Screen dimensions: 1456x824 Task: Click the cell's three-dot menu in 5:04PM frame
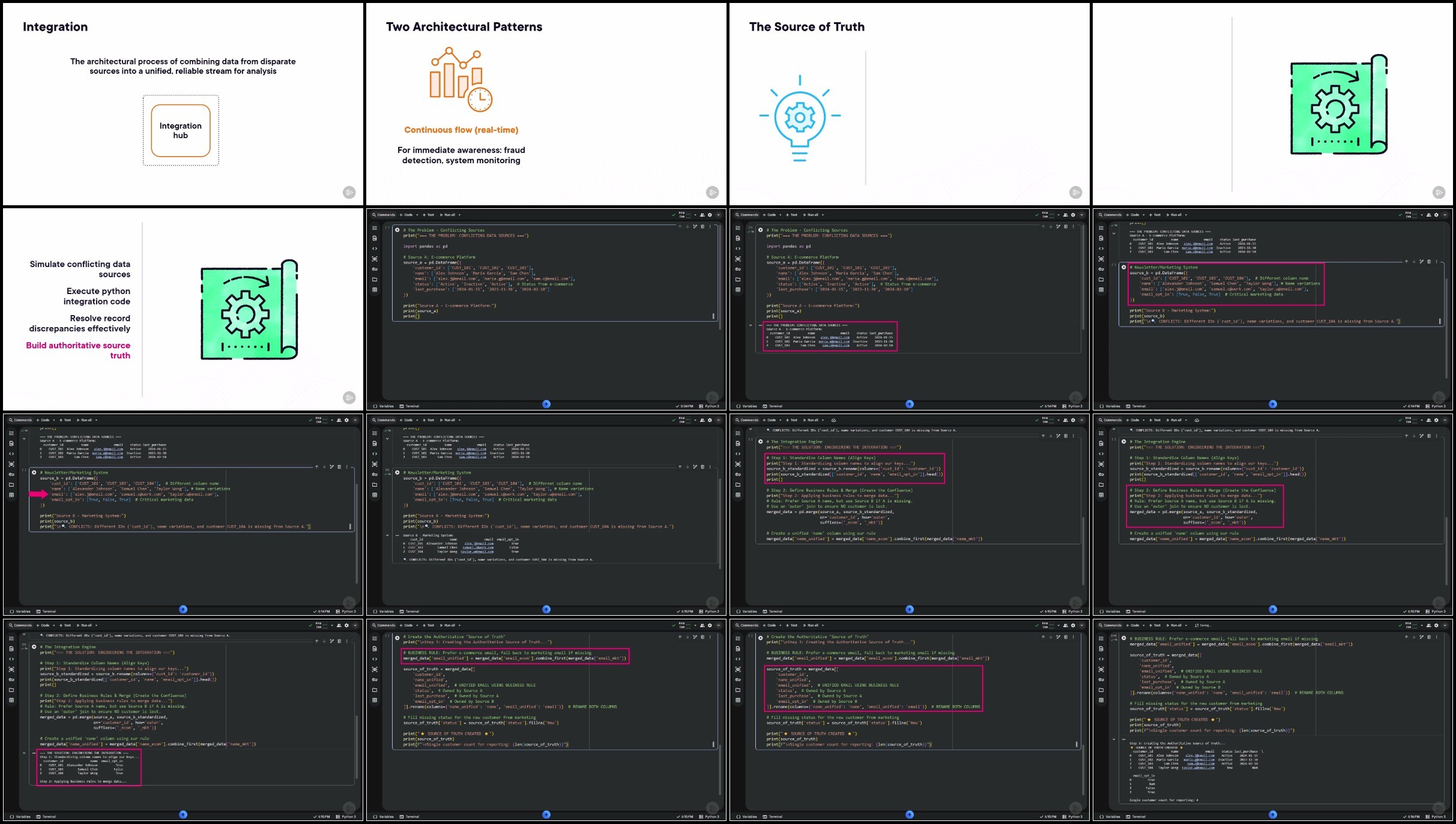[710, 227]
